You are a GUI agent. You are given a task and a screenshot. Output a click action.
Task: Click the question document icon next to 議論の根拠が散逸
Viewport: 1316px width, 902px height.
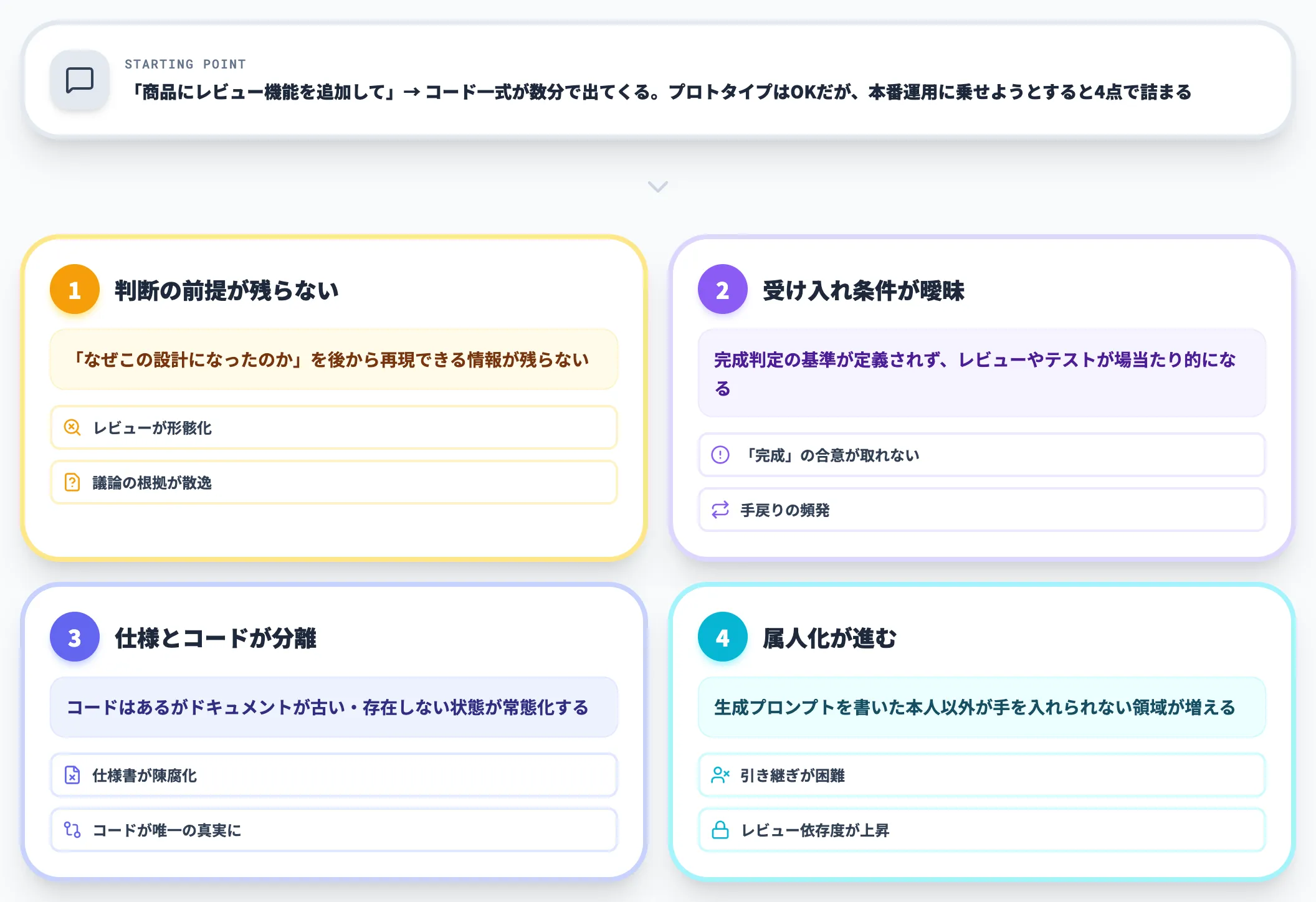click(72, 482)
